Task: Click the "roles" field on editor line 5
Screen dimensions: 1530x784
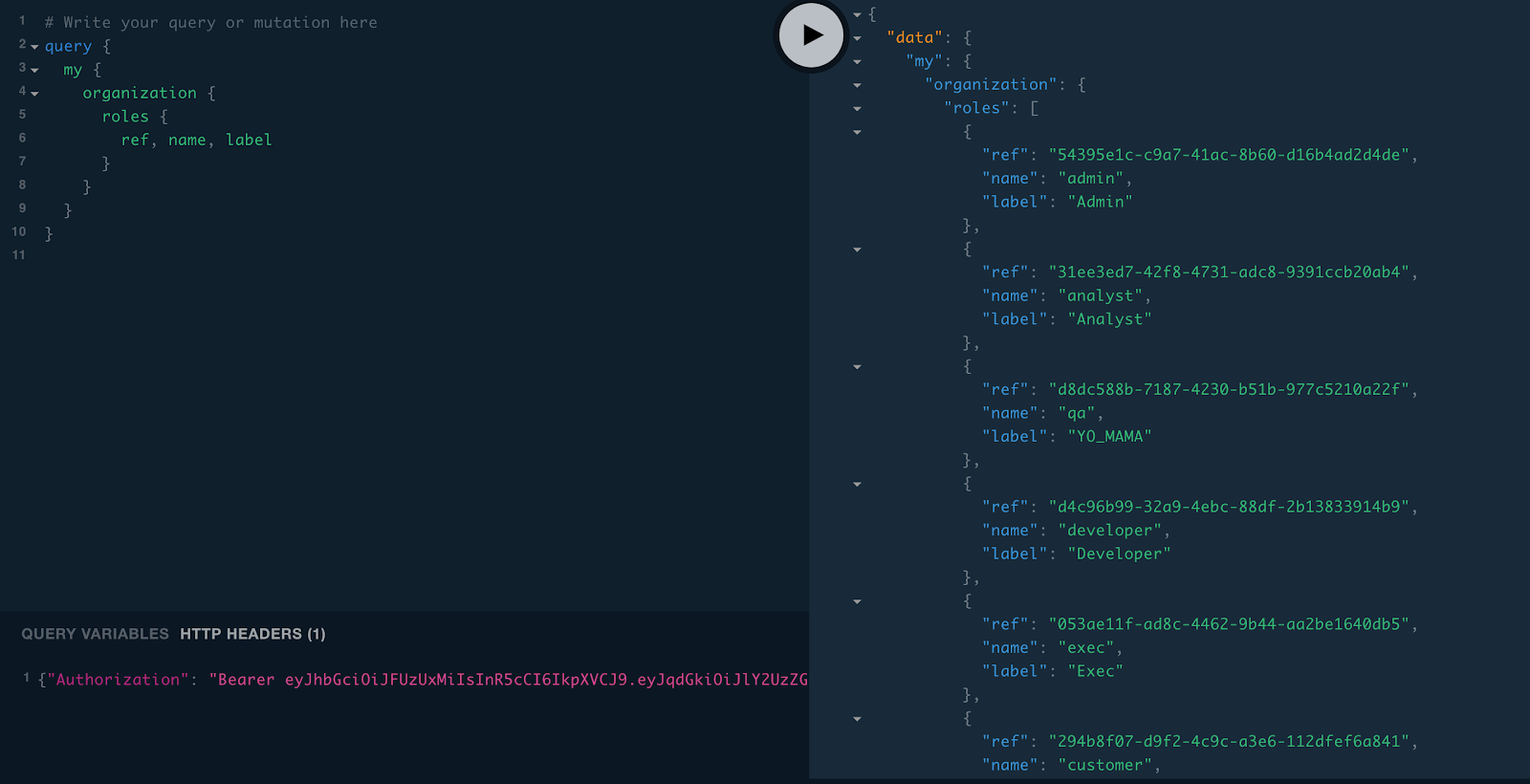Action: [125, 117]
